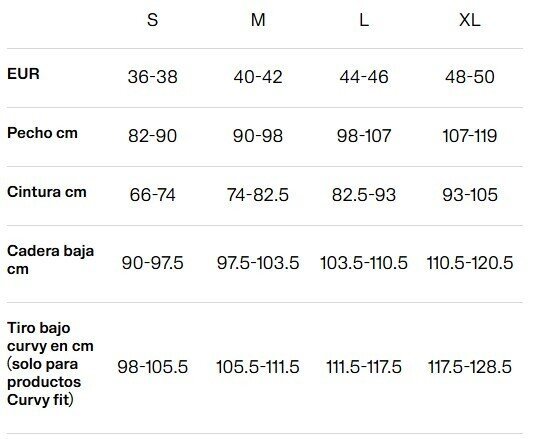The height and width of the screenshot is (439, 533).
Task: Select the 90-98 chest measurement cell
Action: pos(258,136)
